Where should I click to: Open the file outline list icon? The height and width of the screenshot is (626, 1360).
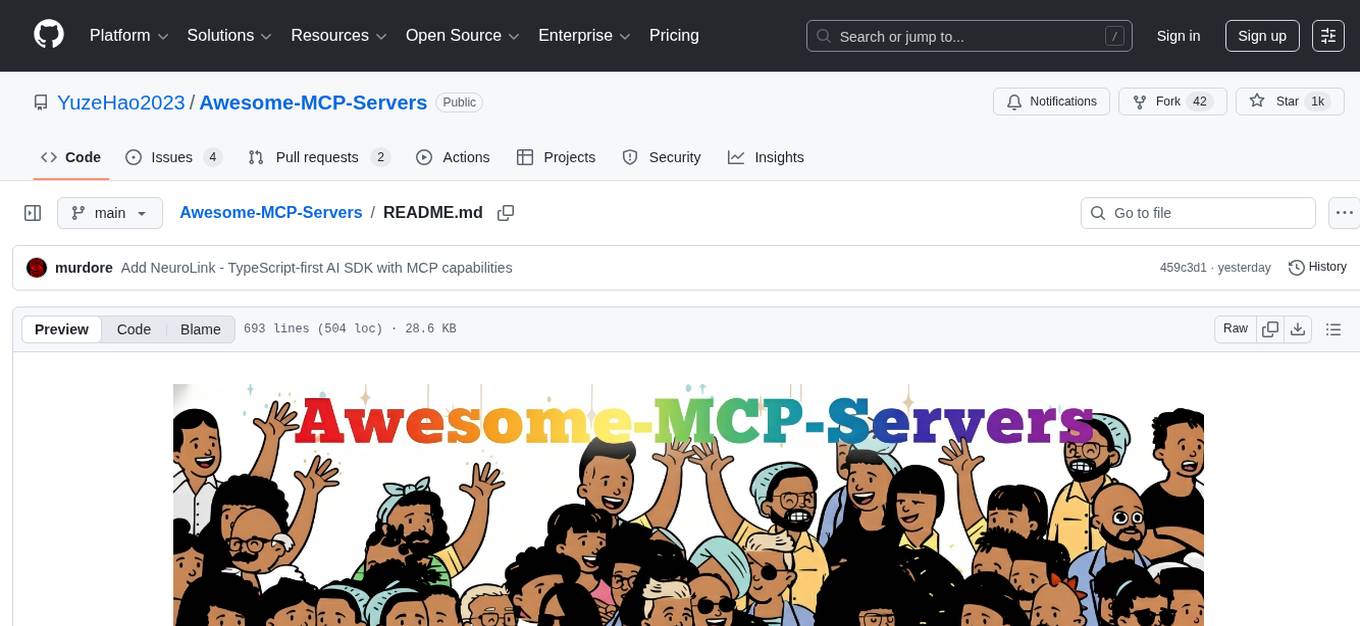[1333, 328]
